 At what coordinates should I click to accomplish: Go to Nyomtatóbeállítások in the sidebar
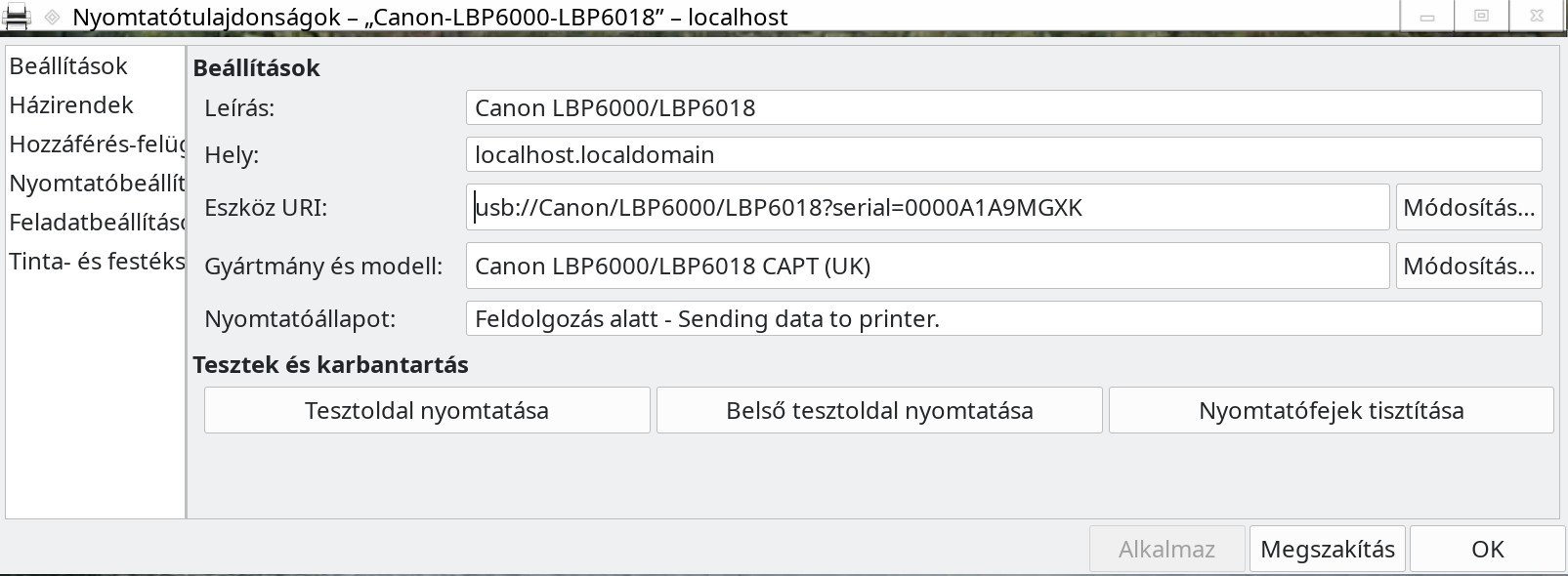pyautogui.click(x=96, y=184)
